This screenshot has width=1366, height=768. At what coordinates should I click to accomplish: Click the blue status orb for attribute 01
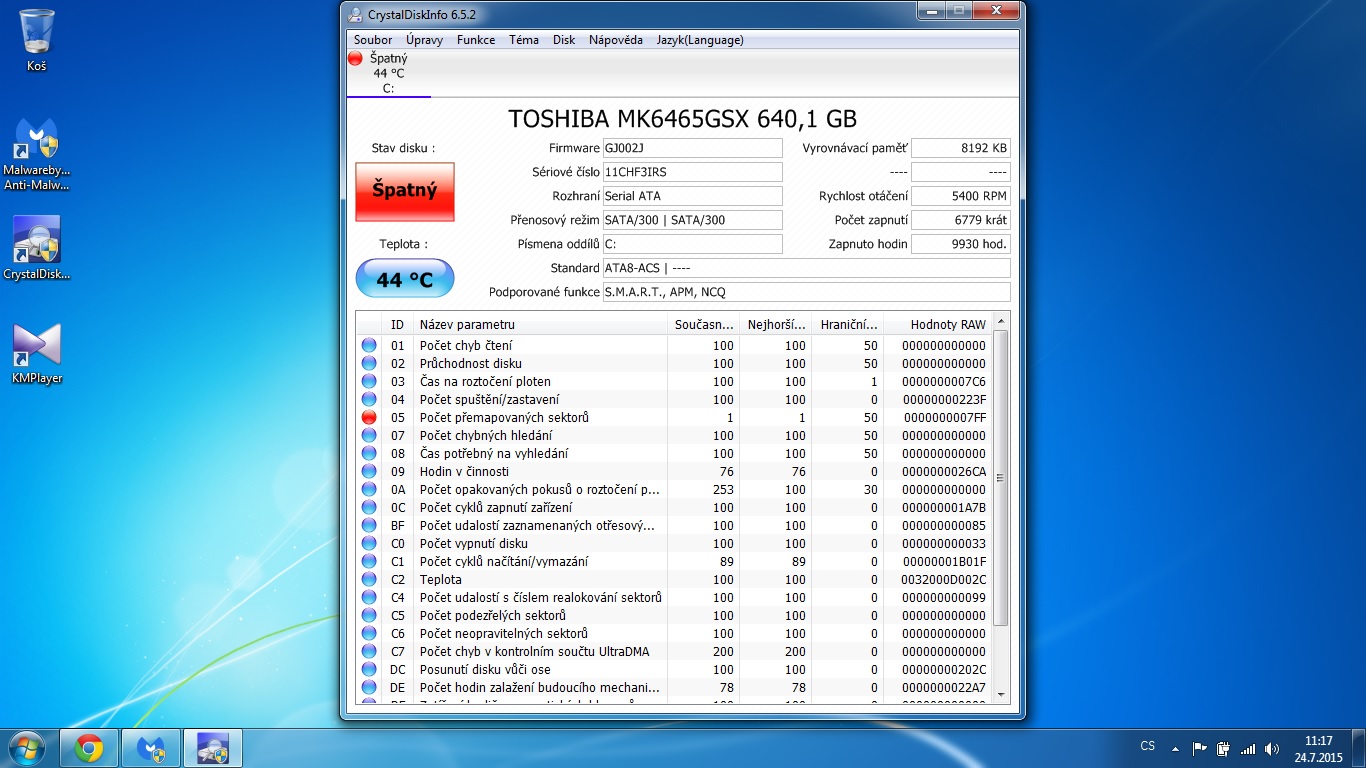[x=369, y=345]
